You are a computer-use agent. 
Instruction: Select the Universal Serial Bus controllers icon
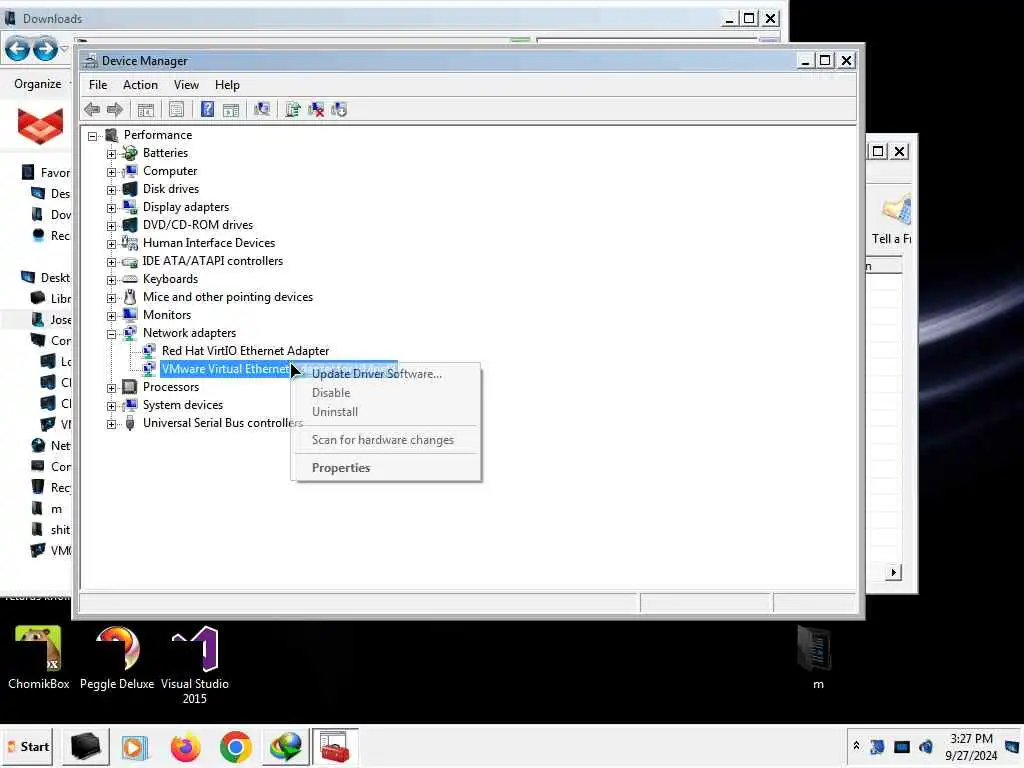click(x=130, y=423)
